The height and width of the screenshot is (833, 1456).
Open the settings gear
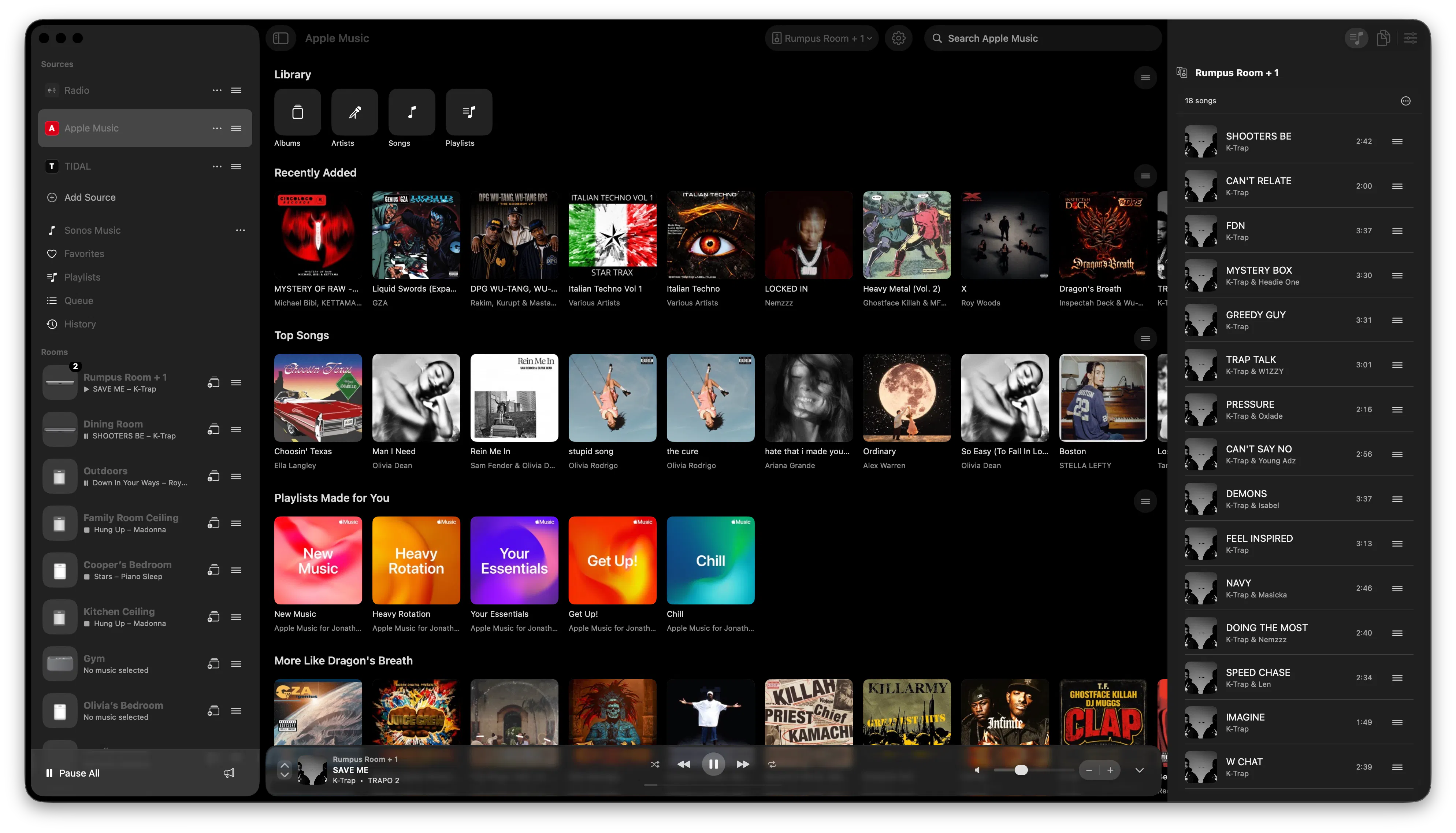[898, 38]
